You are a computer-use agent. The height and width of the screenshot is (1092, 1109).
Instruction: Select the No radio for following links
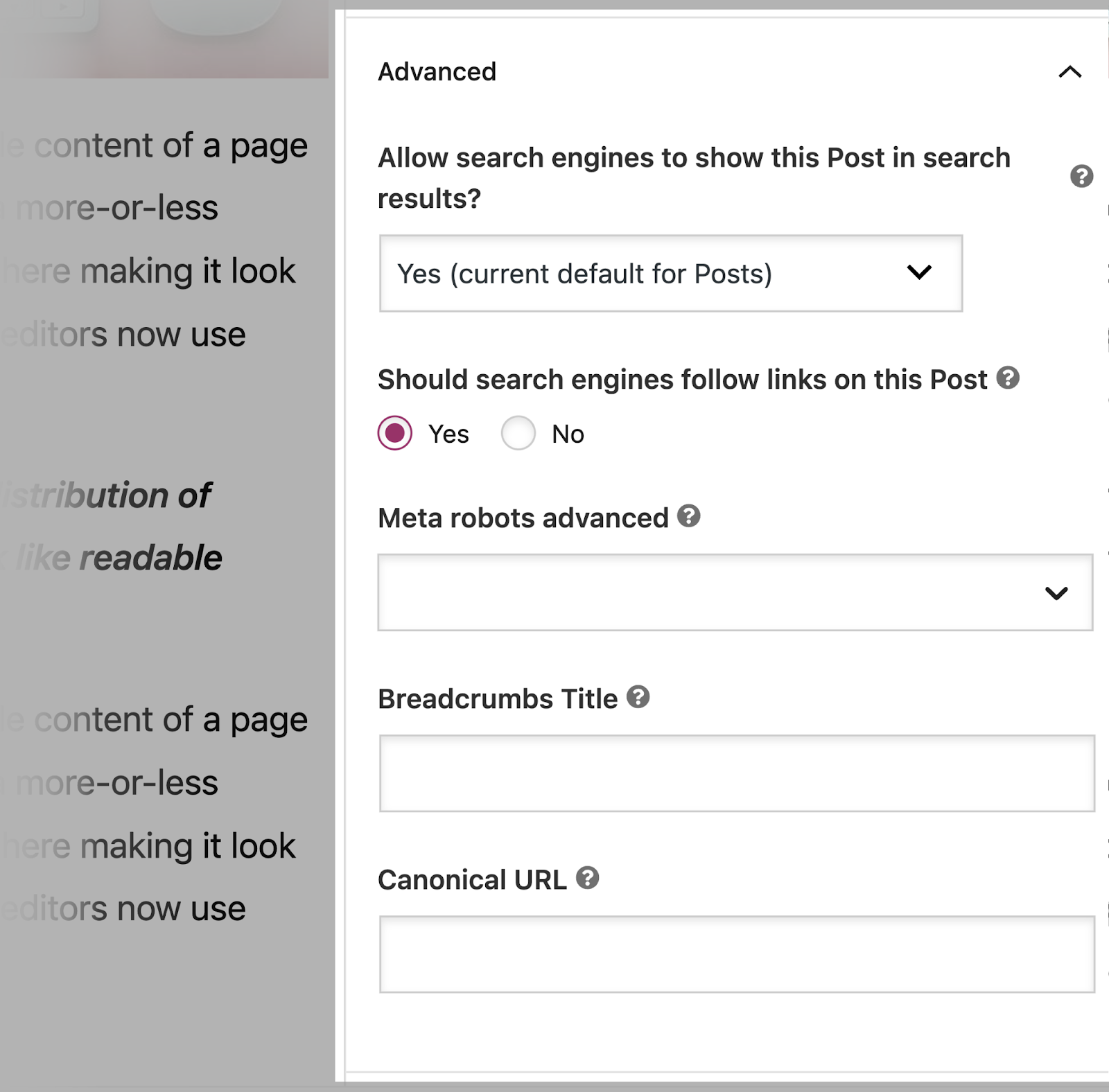pyautogui.click(x=518, y=434)
